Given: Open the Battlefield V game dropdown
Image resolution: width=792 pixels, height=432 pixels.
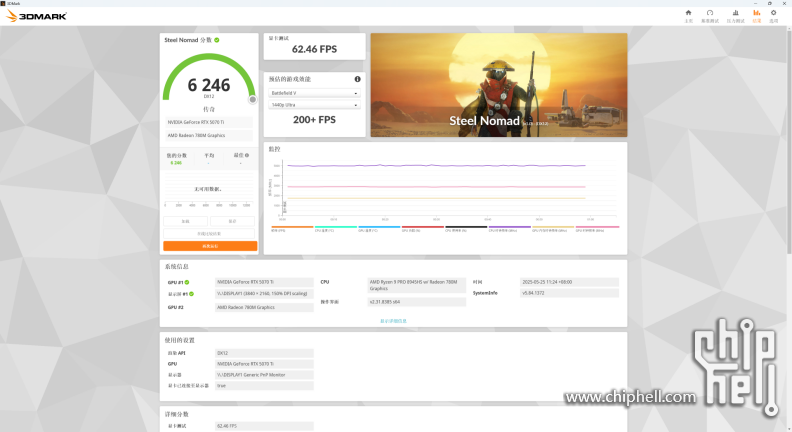Looking at the screenshot, I should (314, 93).
